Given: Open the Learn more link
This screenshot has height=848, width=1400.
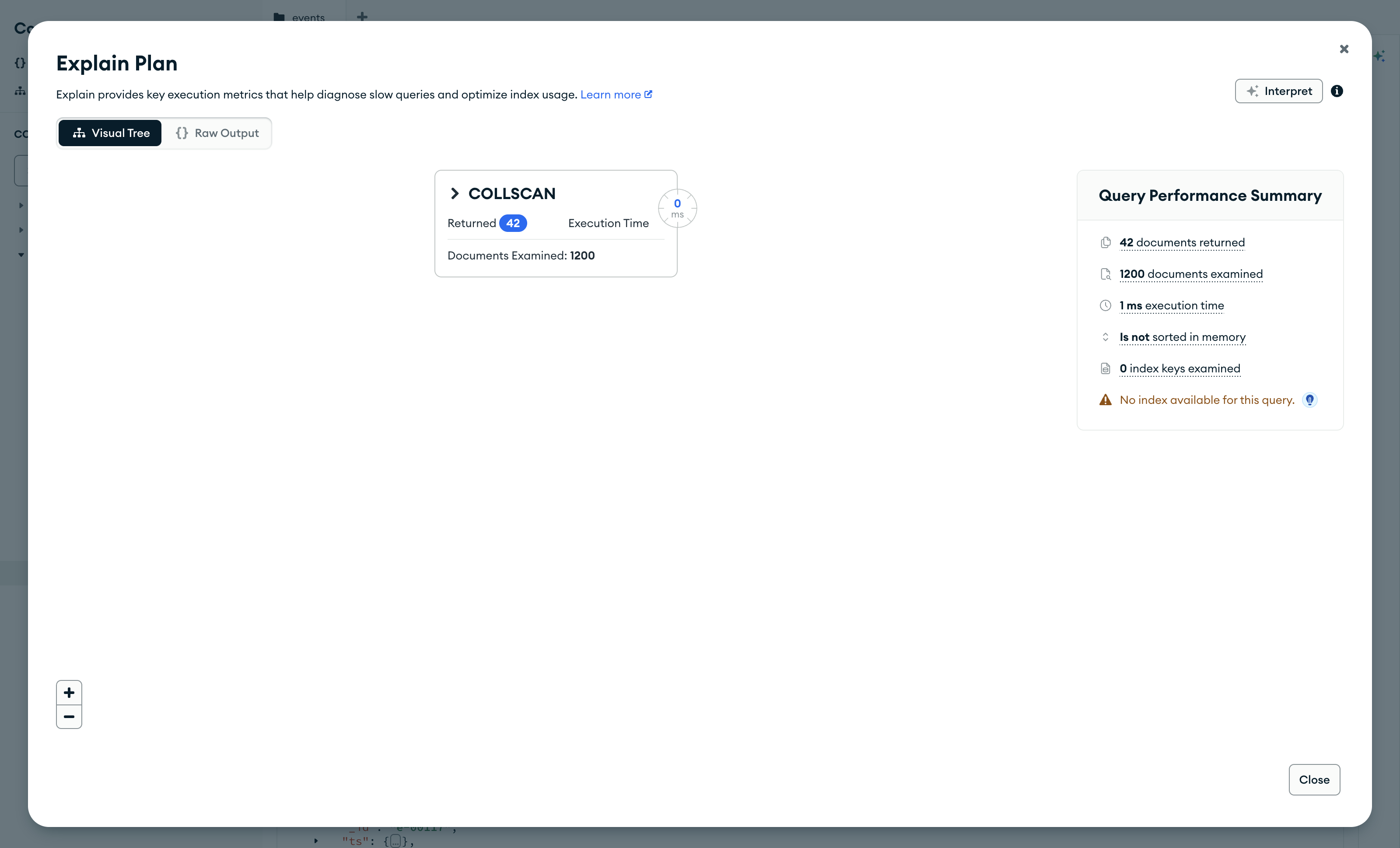Looking at the screenshot, I should tap(616, 95).
